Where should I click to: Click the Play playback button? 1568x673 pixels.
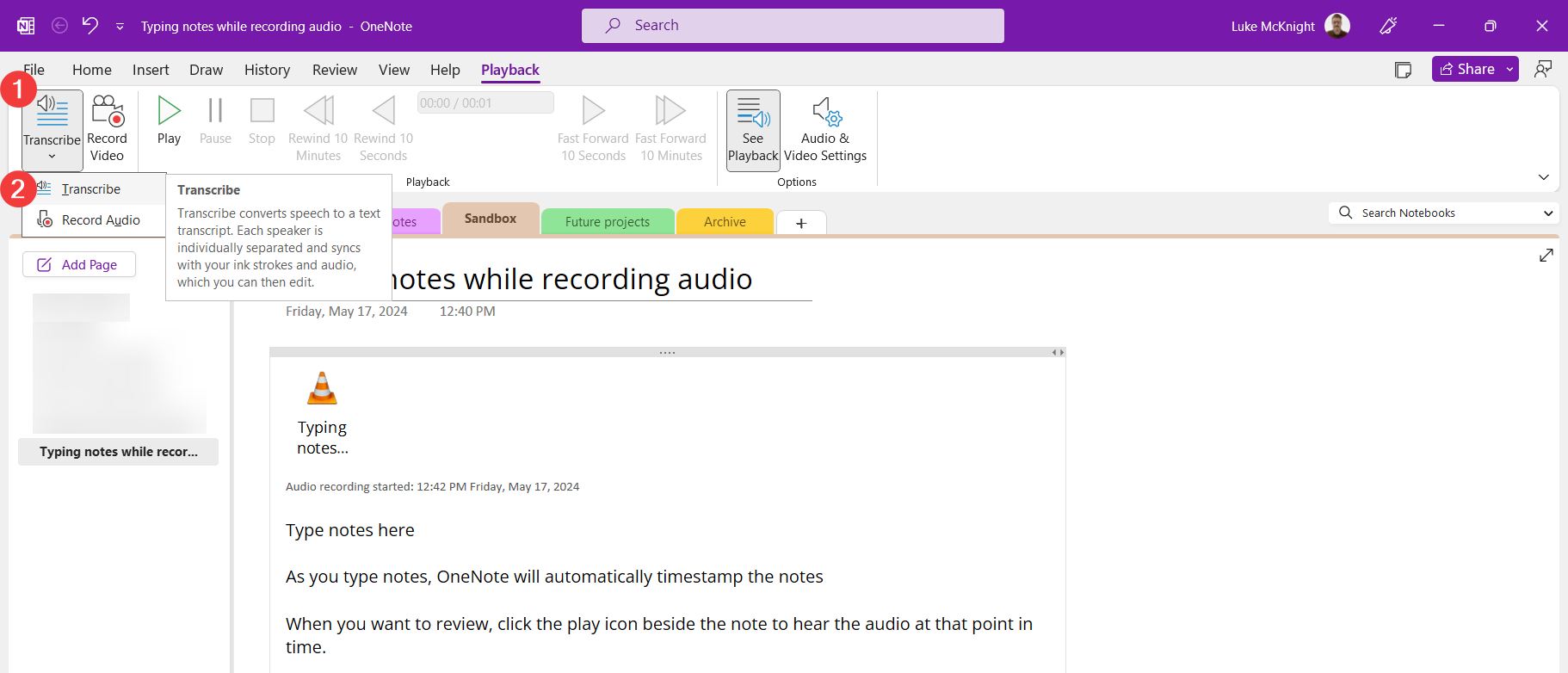point(170,121)
